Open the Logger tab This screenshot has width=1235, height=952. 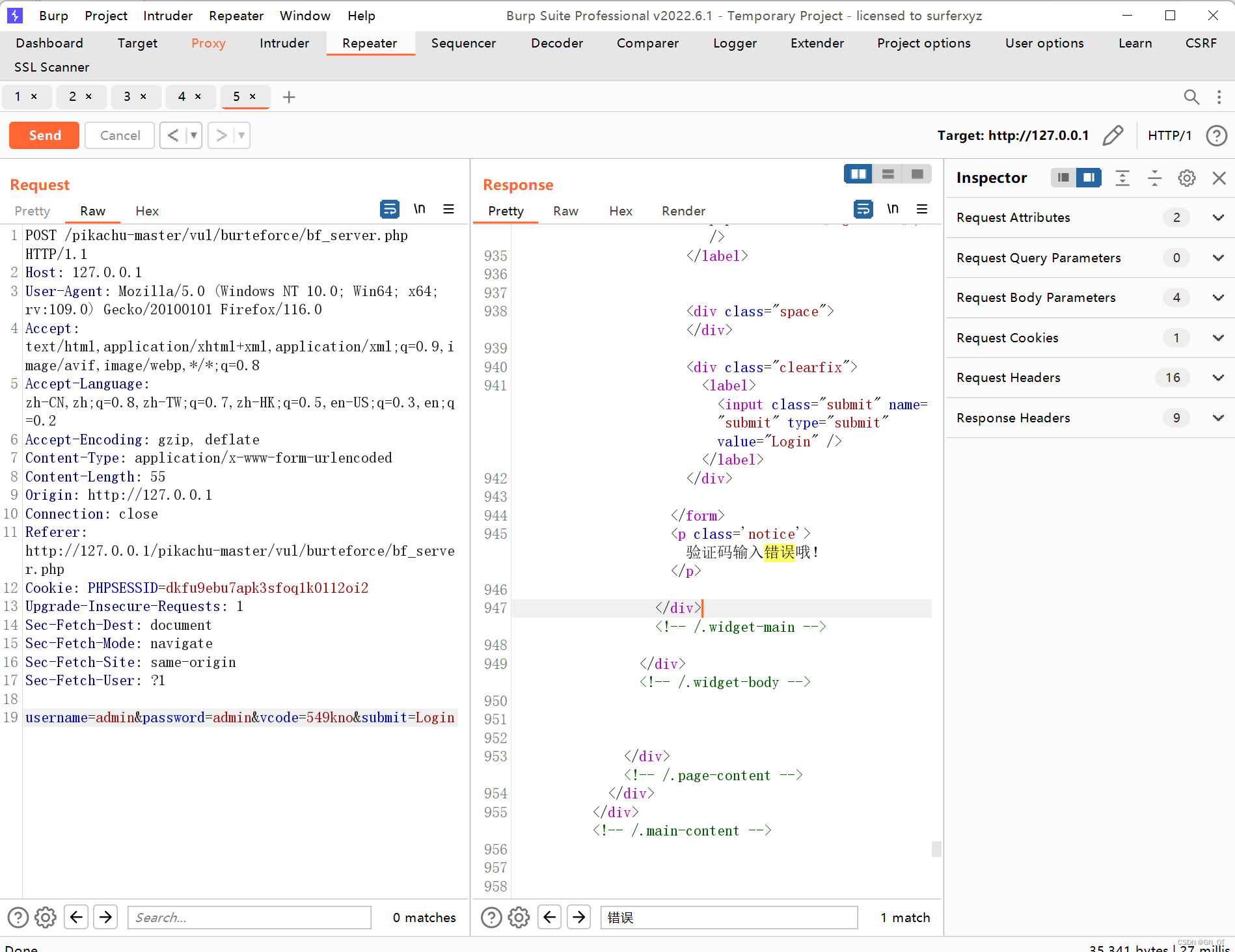pos(735,43)
